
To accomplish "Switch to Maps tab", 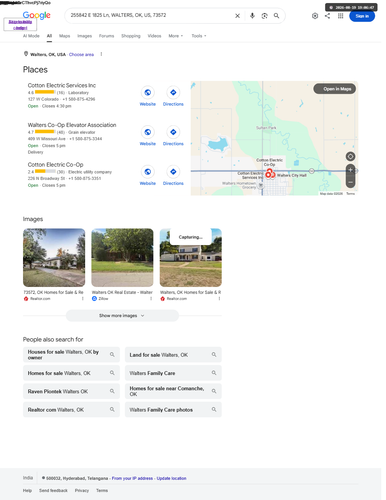I will point(64,36).
